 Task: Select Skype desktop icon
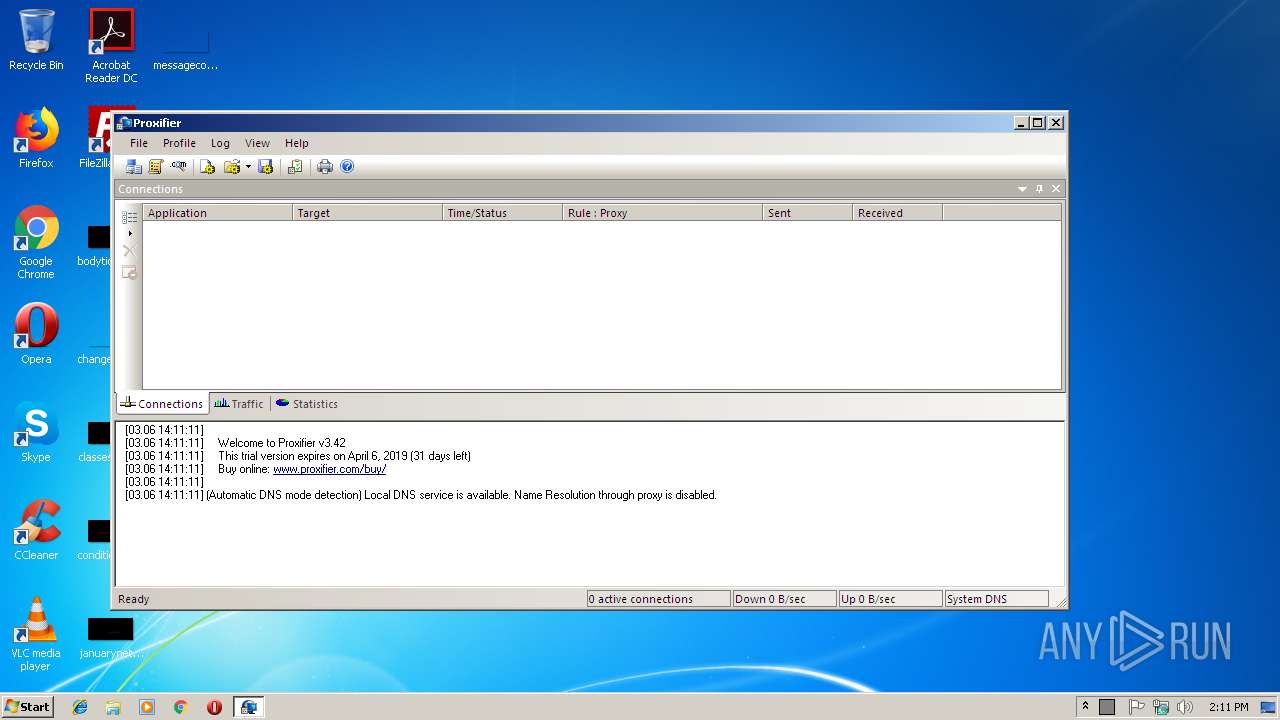[x=36, y=432]
